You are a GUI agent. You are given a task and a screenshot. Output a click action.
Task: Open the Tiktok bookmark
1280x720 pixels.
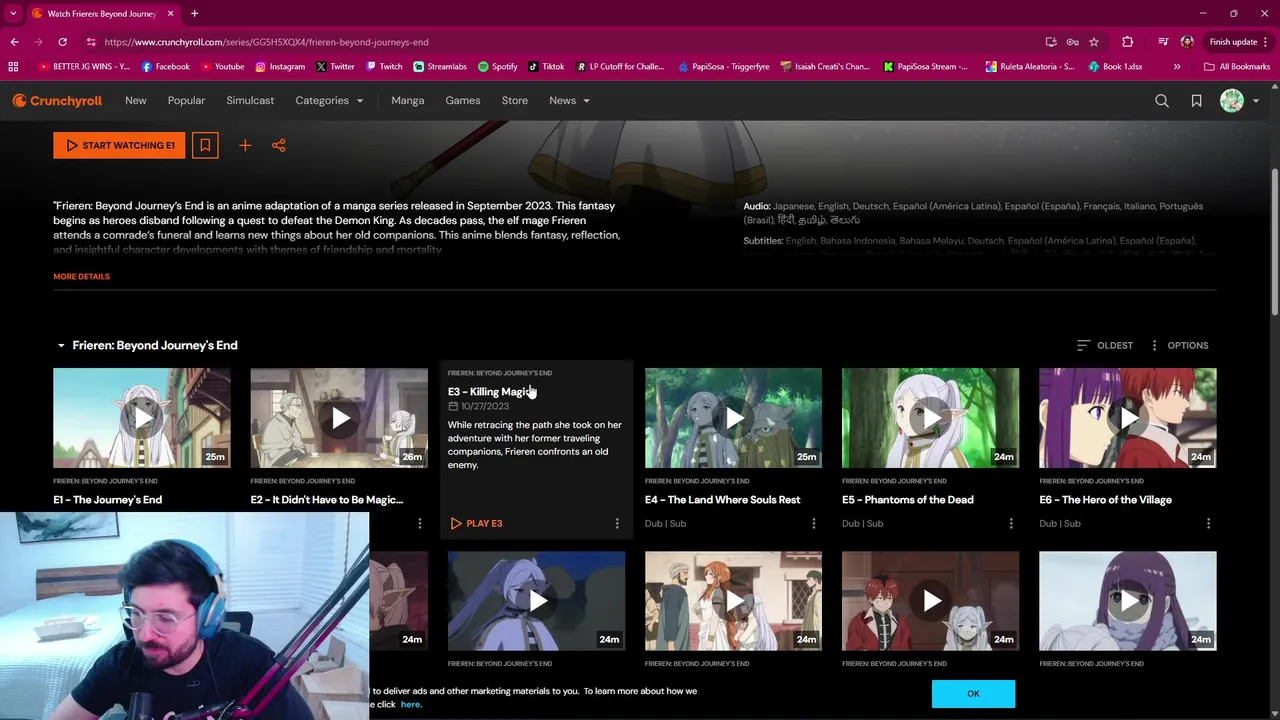click(546, 67)
